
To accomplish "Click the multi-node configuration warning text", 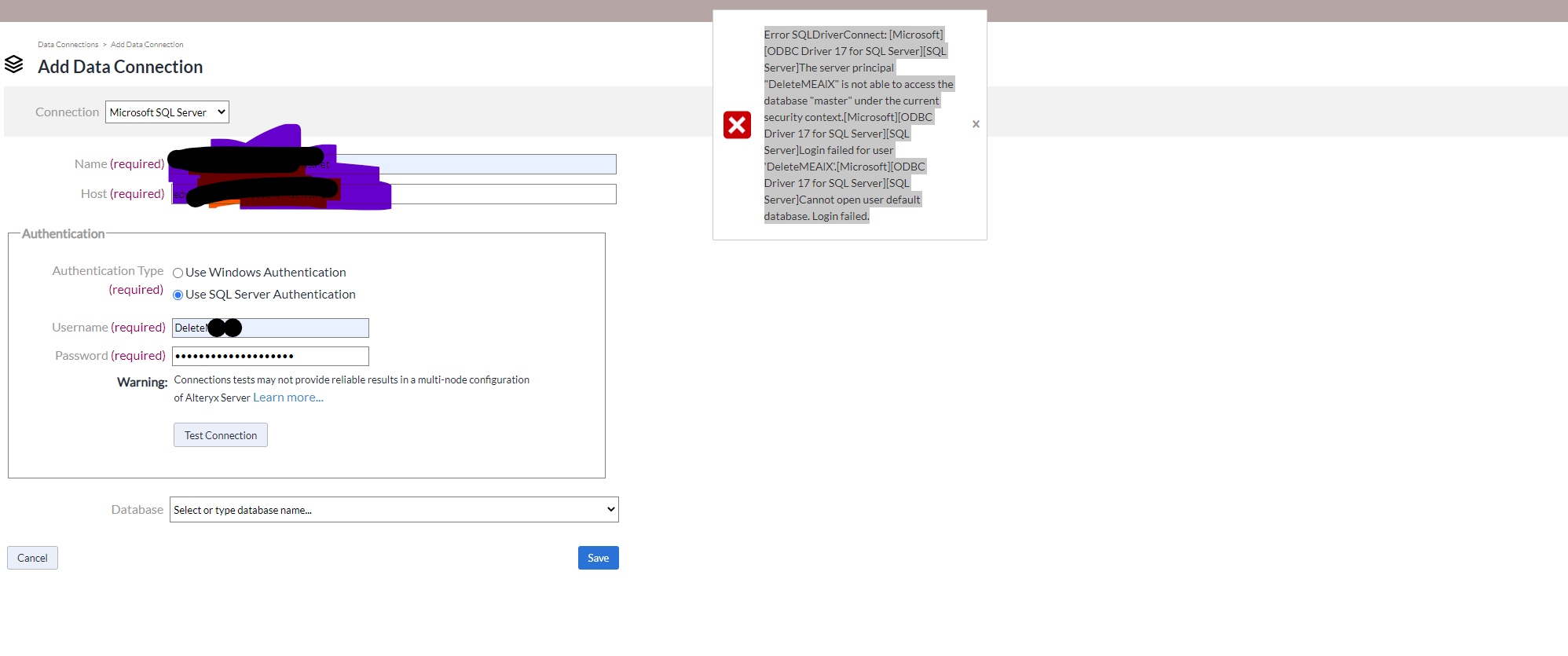I will tap(352, 388).
